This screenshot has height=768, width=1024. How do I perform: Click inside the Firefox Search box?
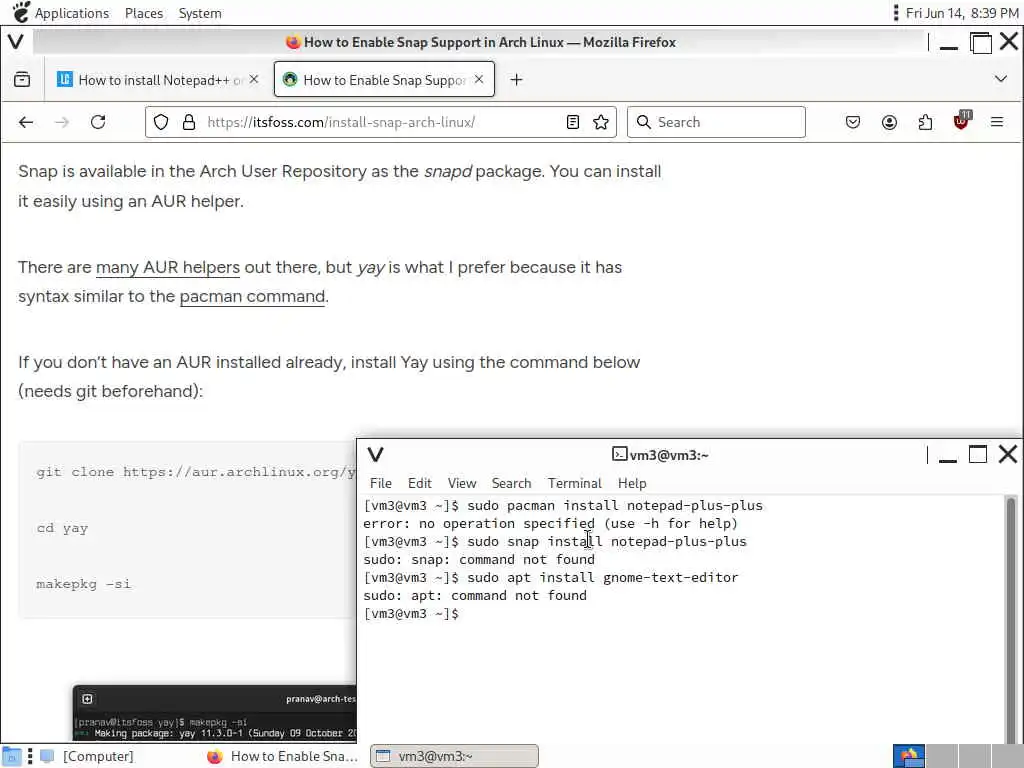pyautogui.click(x=716, y=122)
